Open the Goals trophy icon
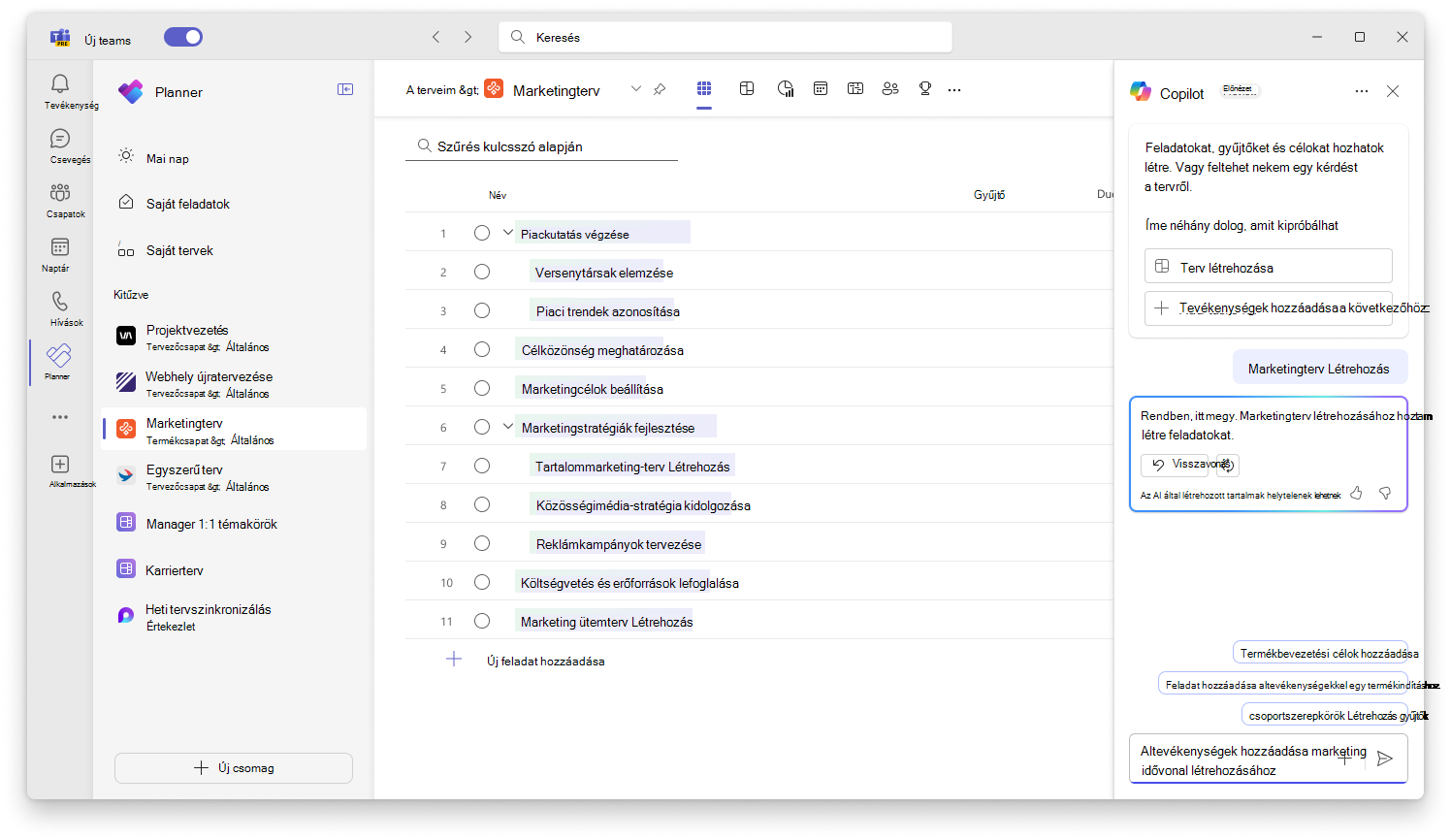Viewport: 1451px width, 840px height. [x=925, y=88]
